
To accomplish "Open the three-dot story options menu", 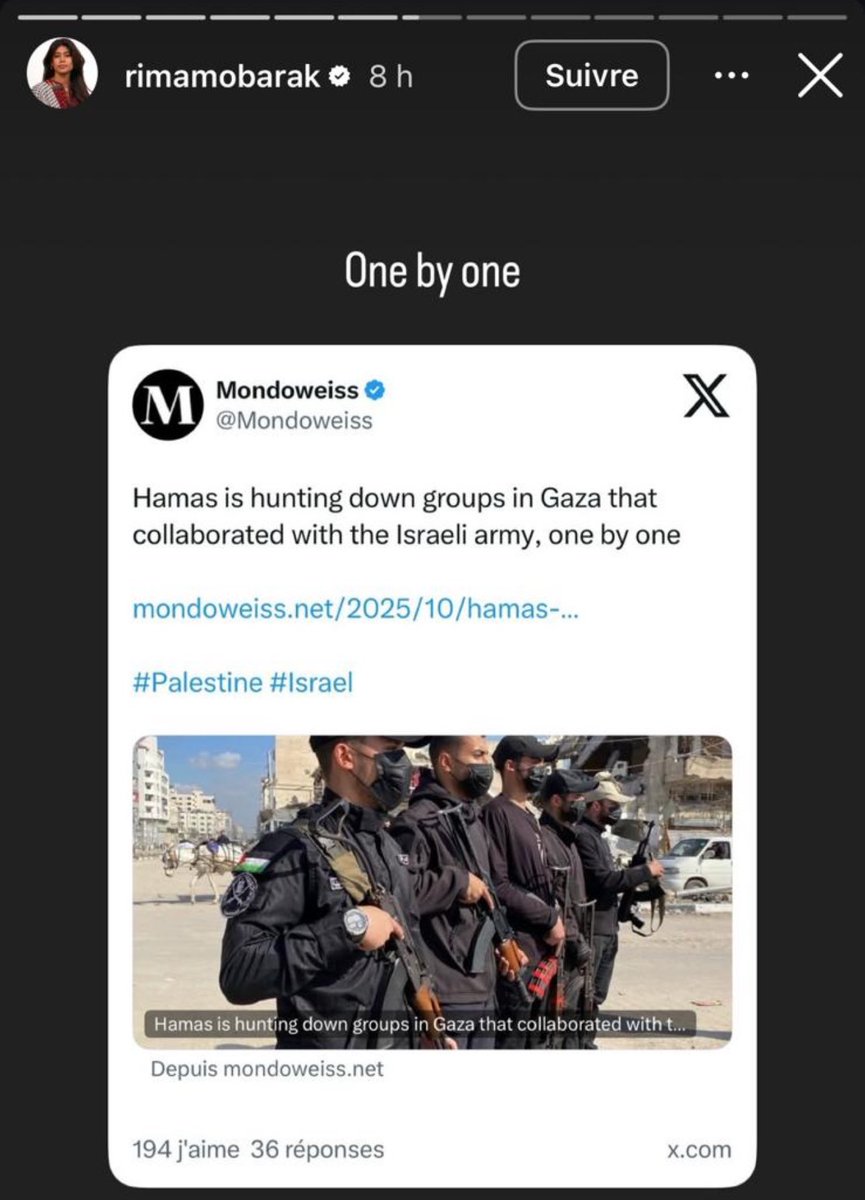I will tap(732, 75).
